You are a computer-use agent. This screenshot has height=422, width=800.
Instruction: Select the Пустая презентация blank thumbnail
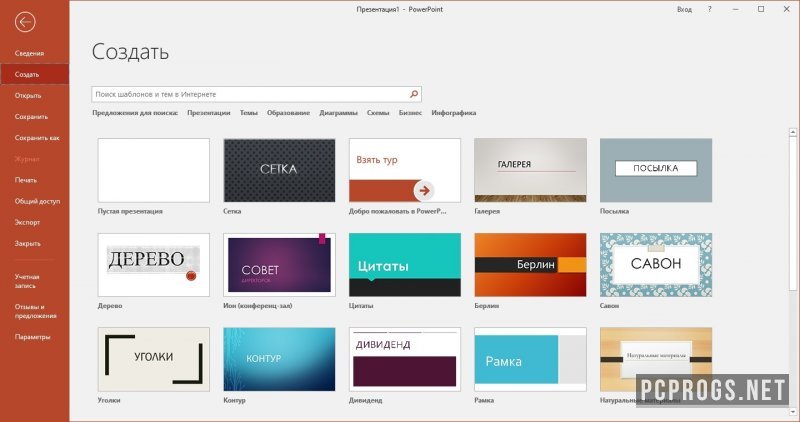154,170
